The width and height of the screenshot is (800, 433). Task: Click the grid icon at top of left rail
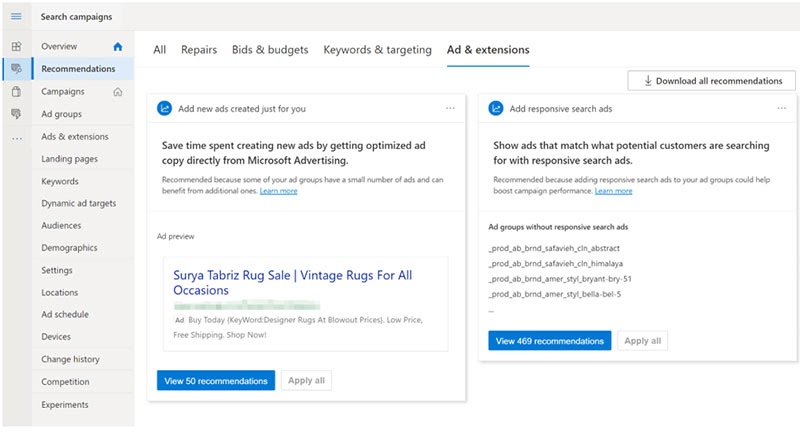click(x=16, y=46)
